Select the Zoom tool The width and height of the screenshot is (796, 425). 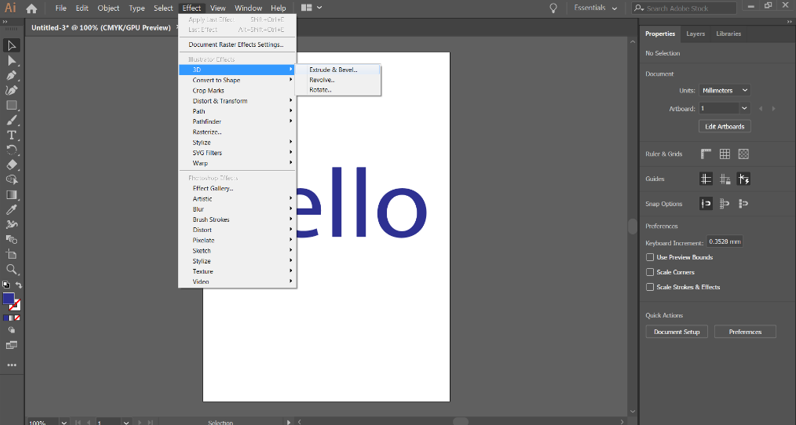(x=12, y=269)
